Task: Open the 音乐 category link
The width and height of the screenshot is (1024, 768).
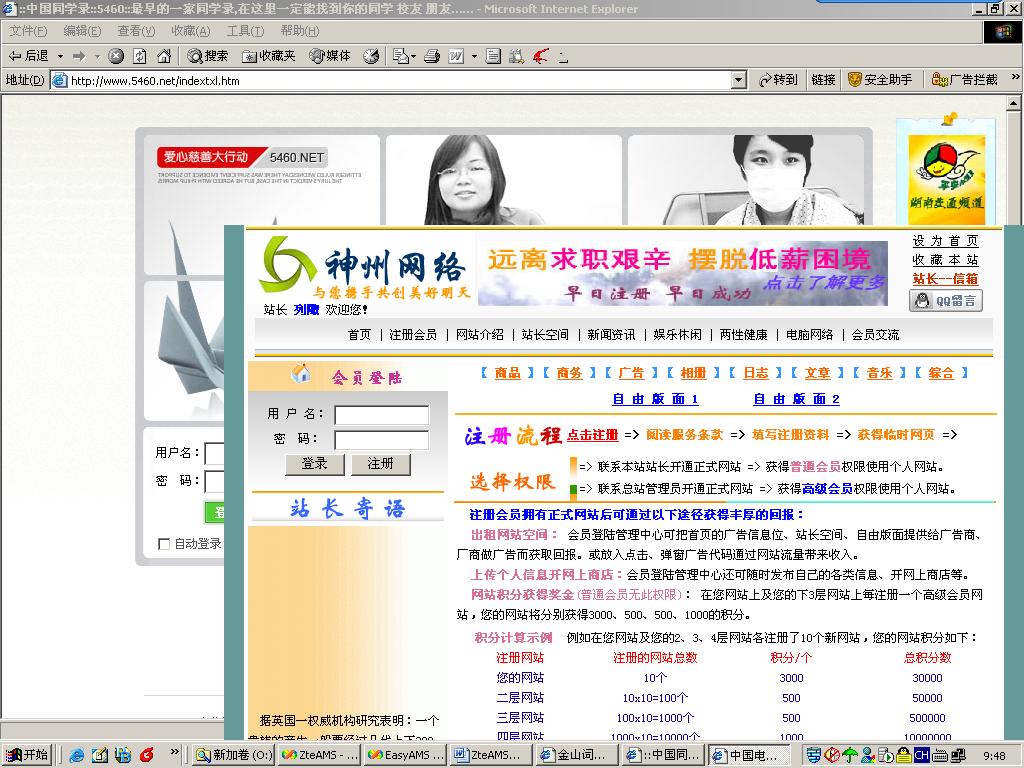Action: click(x=879, y=373)
